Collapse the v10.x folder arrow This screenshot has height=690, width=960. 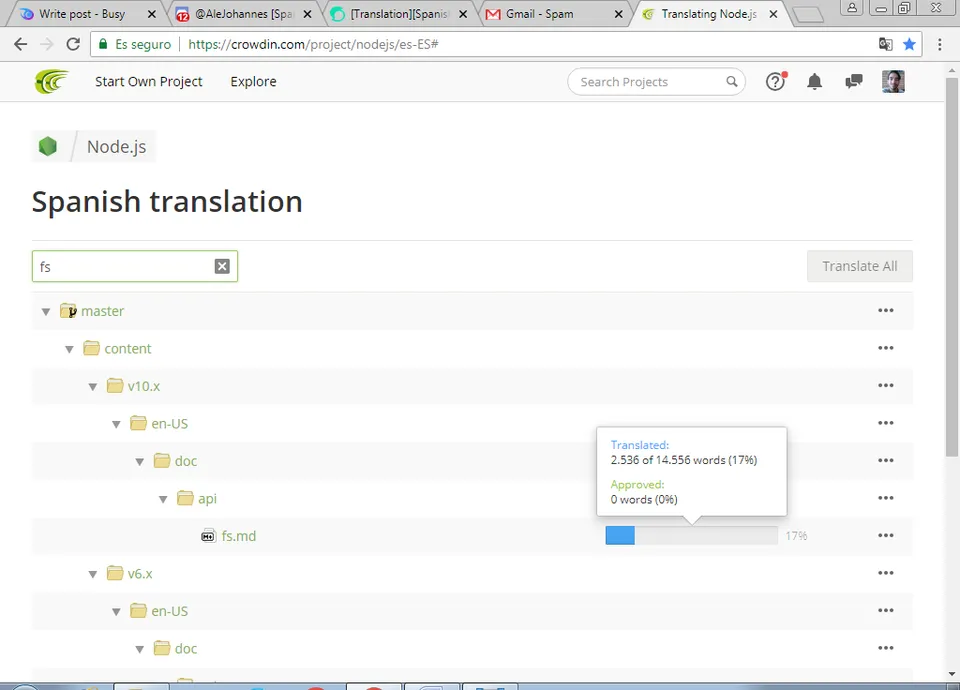(x=92, y=387)
